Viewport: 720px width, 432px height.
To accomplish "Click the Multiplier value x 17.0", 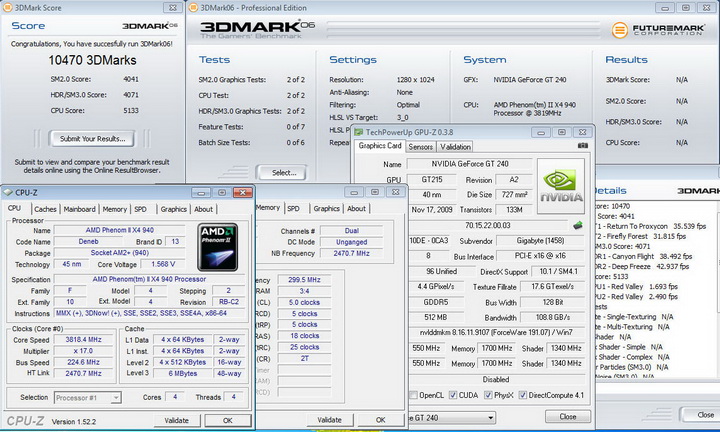I will [x=83, y=351].
